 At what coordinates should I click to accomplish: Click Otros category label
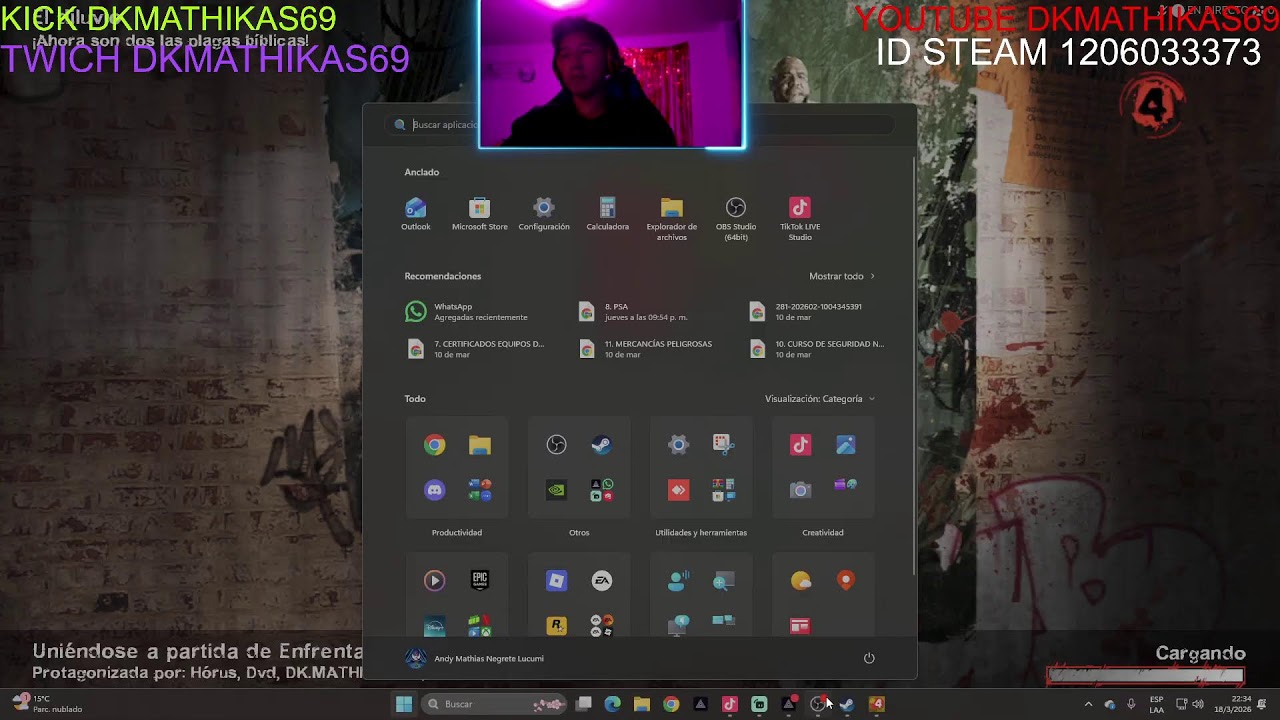(x=579, y=533)
